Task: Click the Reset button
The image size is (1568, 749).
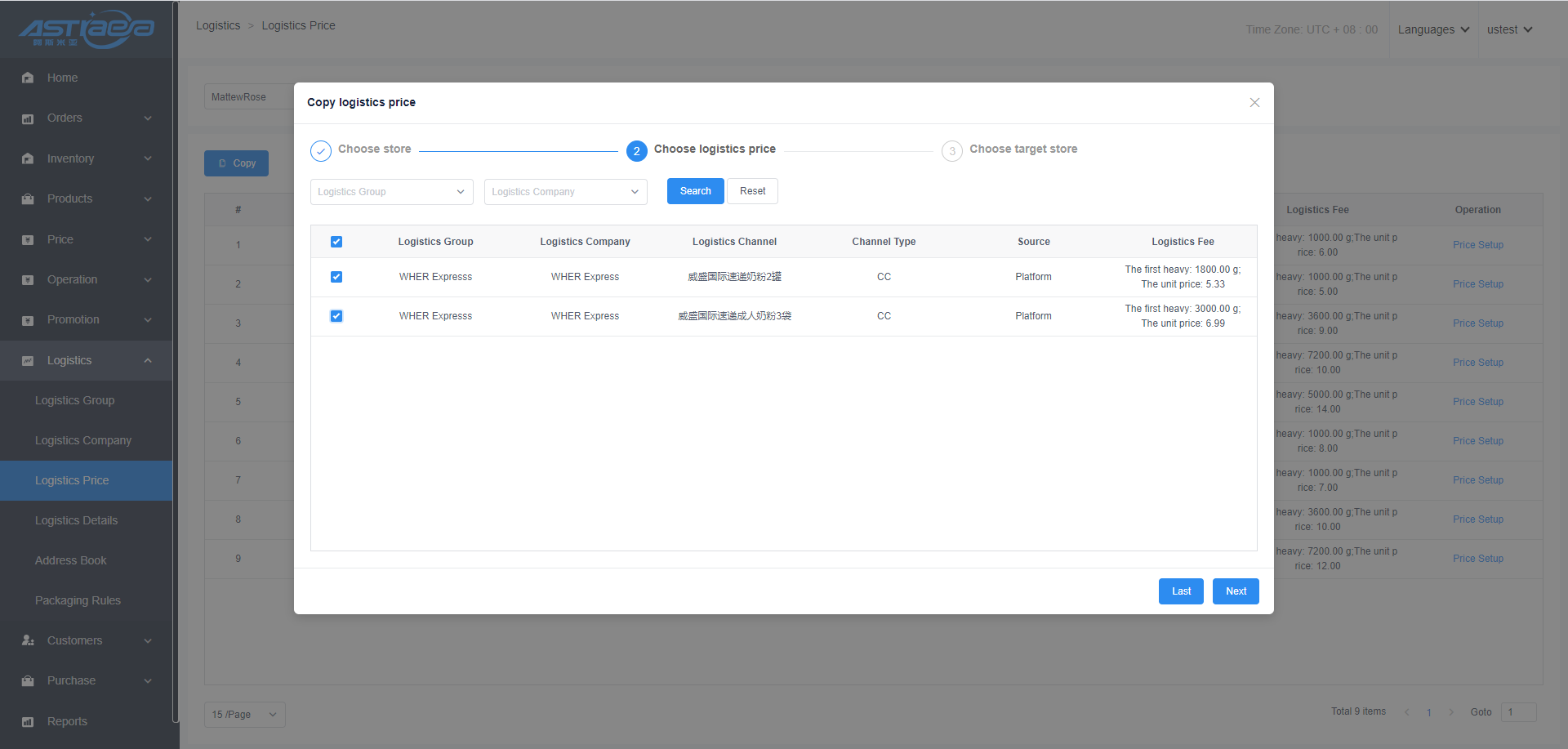Action: click(x=752, y=191)
